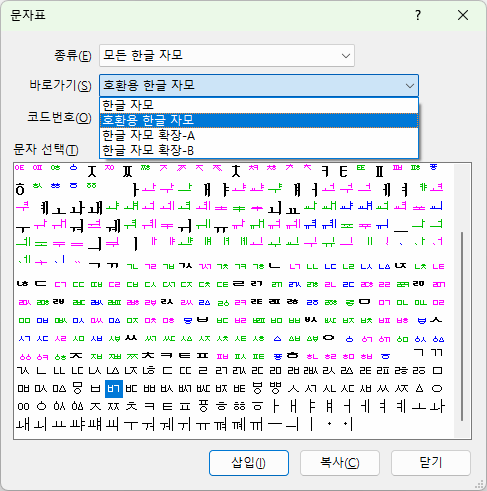Select the black ㆎ character
This screenshot has width=487, height=491.
[x=348, y=425]
